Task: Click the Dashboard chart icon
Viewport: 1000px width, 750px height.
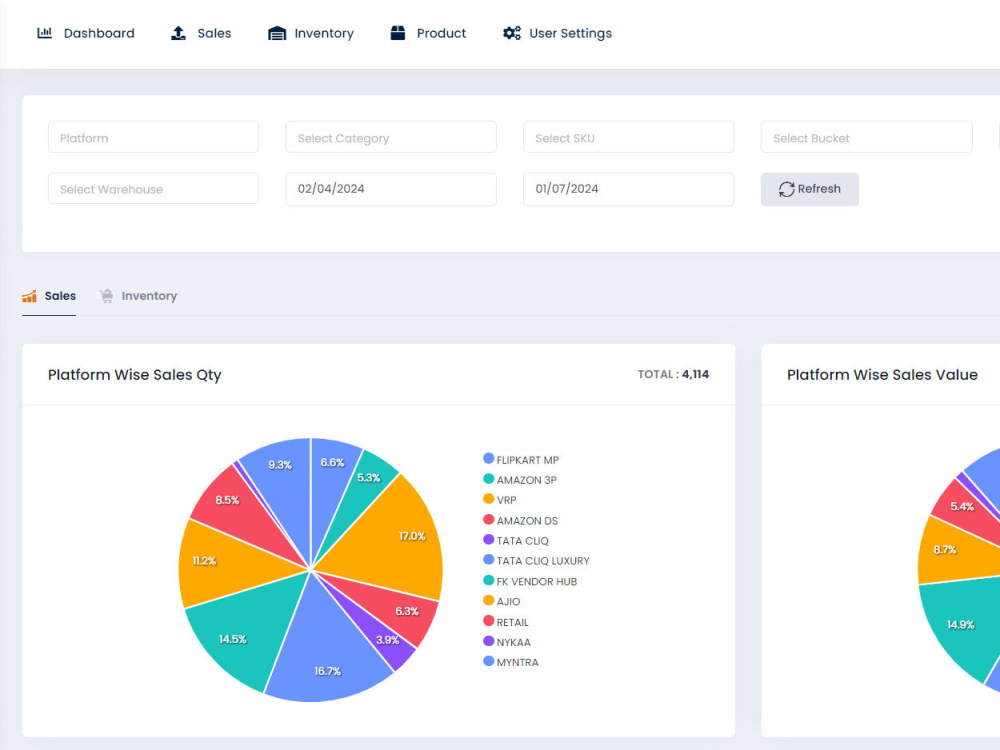Action: coord(45,33)
